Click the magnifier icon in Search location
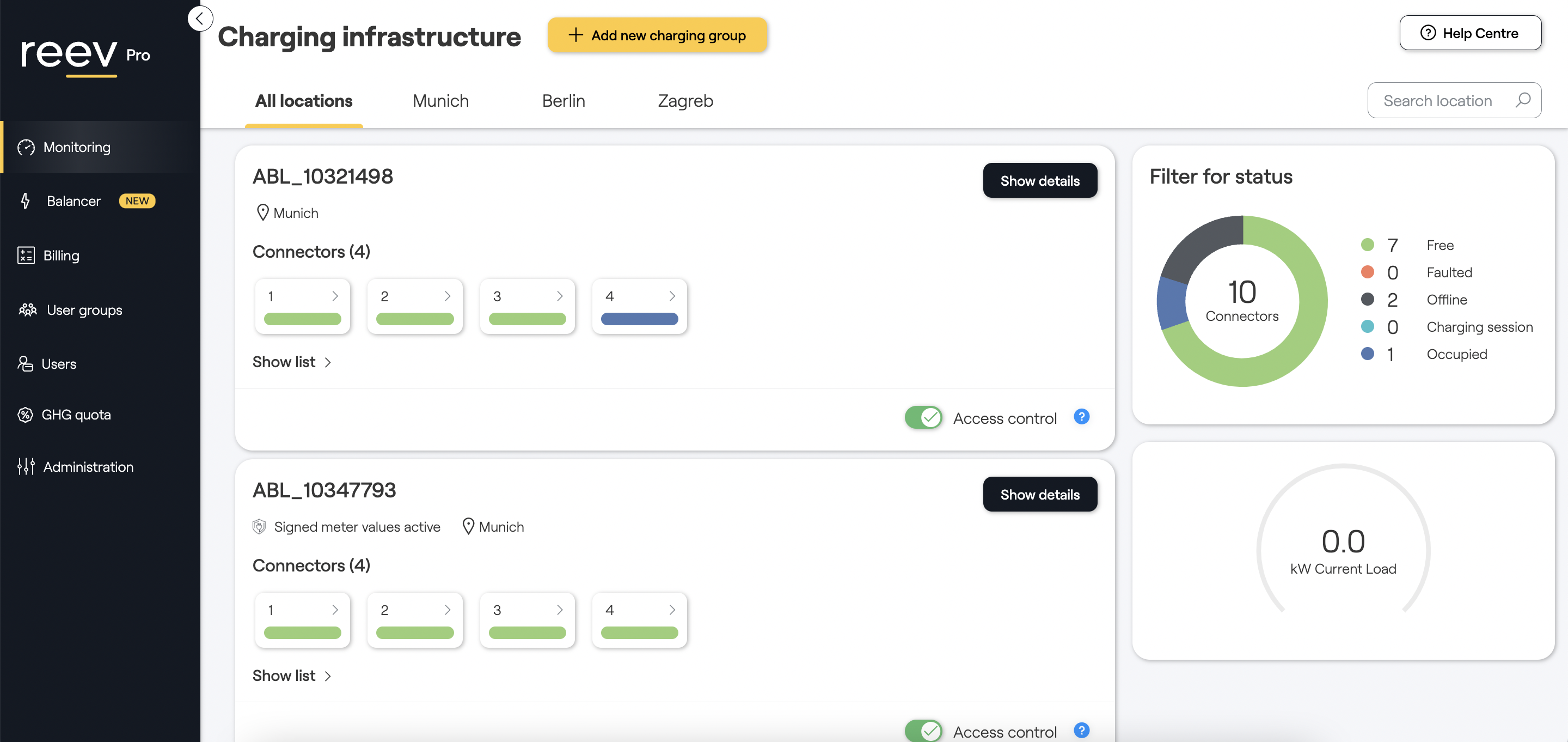This screenshot has height=742, width=1568. [1522, 100]
